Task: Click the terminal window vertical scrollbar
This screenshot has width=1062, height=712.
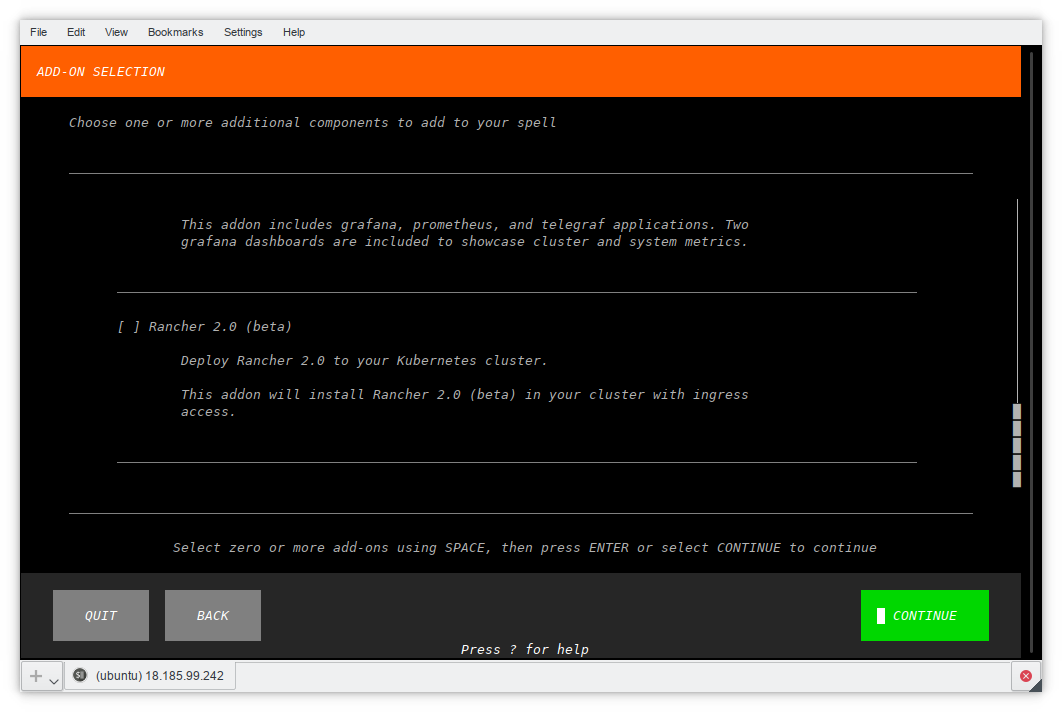Action: coord(1032,352)
